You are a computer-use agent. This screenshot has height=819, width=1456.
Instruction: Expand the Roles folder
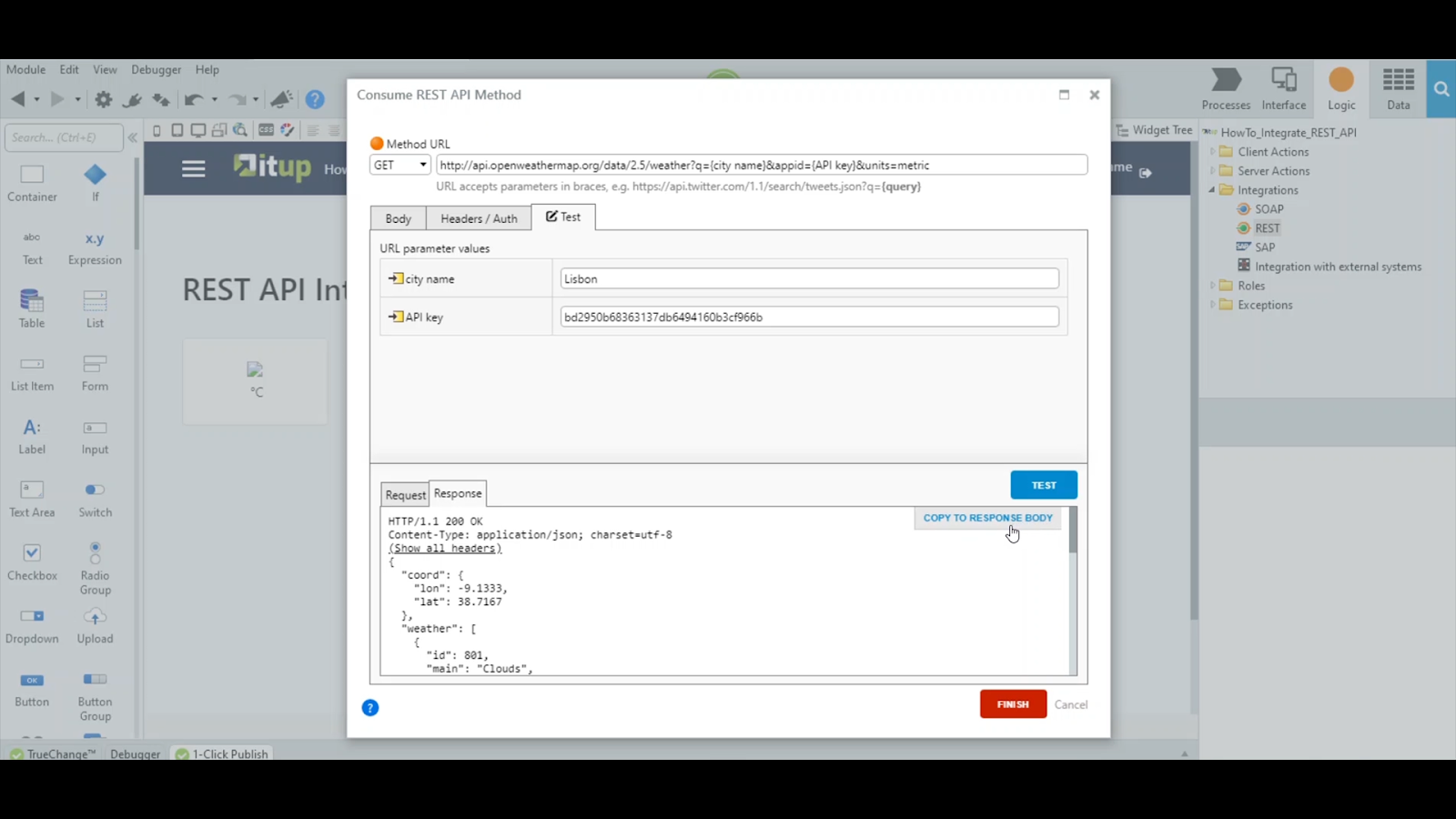(1212, 286)
